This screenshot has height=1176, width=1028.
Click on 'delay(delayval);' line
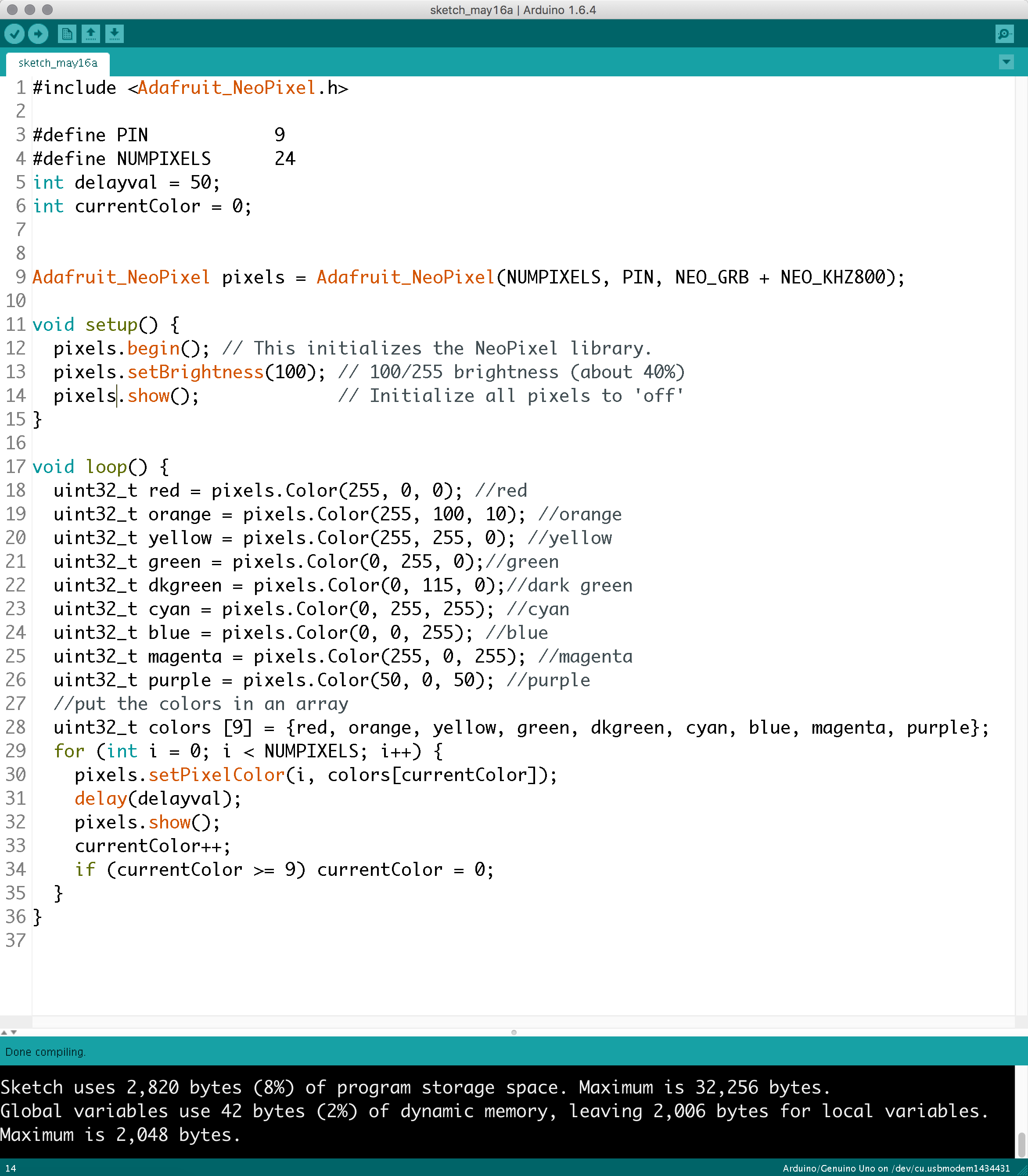(158, 799)
